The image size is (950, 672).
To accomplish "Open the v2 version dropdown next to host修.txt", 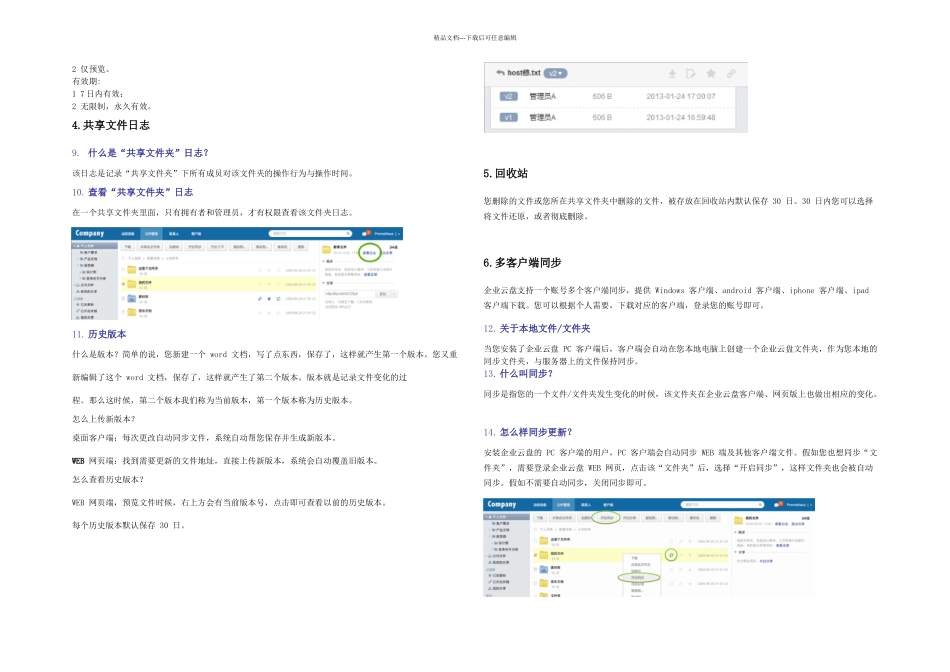I will (555, 73).
